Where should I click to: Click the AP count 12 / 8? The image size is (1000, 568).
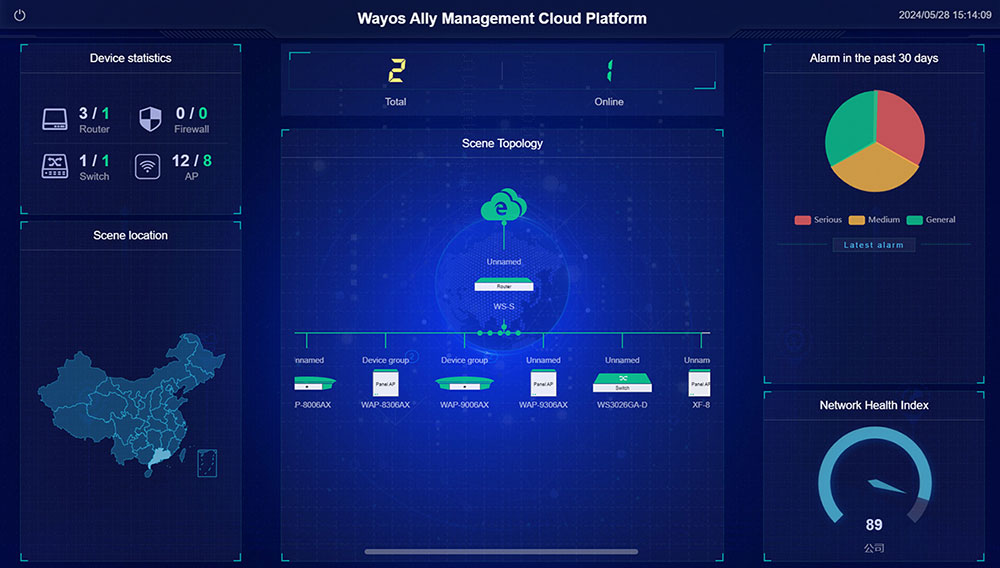point(191,161)
